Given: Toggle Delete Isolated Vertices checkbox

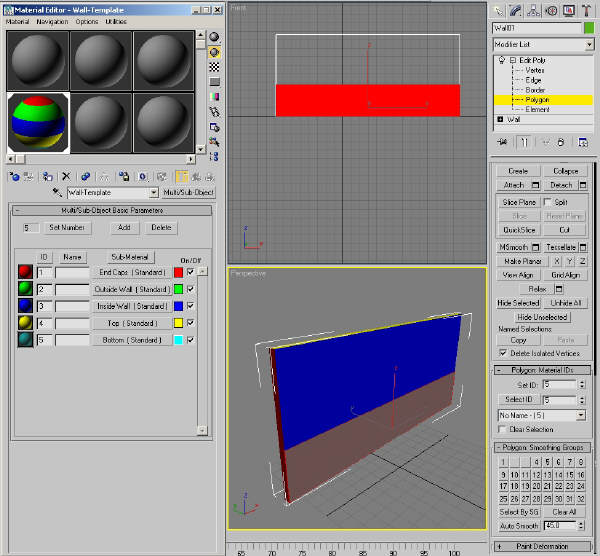Looking at the screenshot, I should [x=503, y=353].
